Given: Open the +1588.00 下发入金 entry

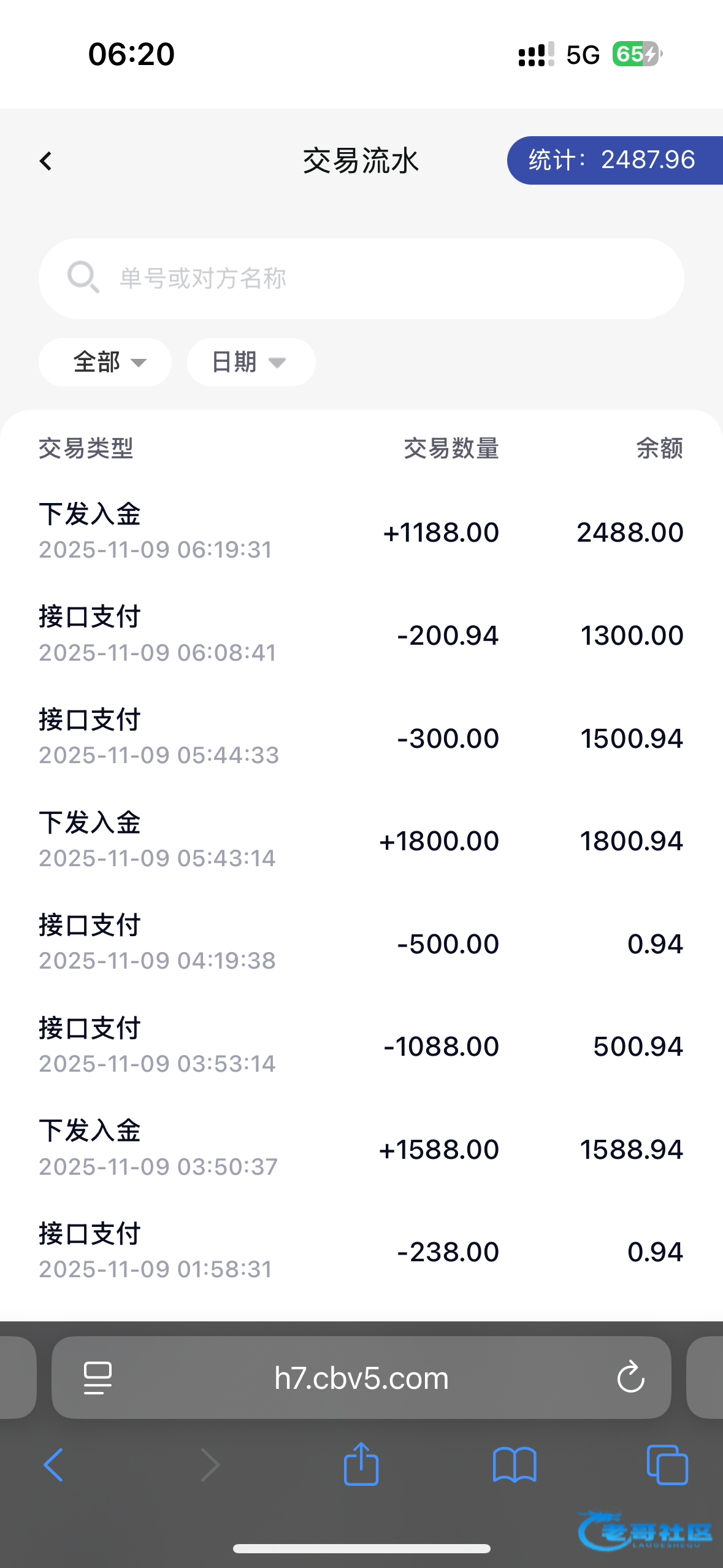Looking at the screenshot, I should pyautogui.click(x=361, y=1148).
